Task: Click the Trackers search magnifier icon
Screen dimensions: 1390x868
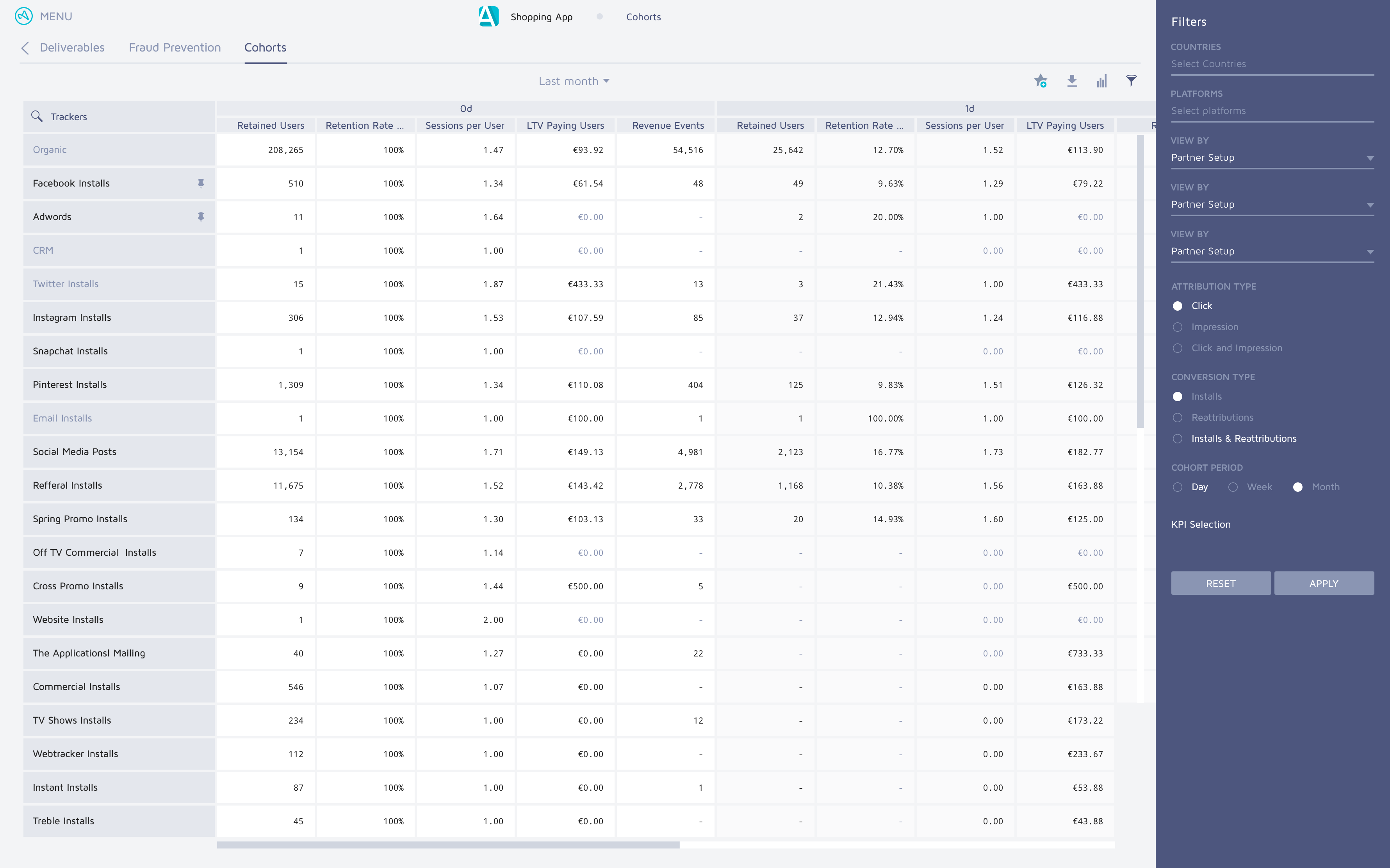Action: [37, 117]
